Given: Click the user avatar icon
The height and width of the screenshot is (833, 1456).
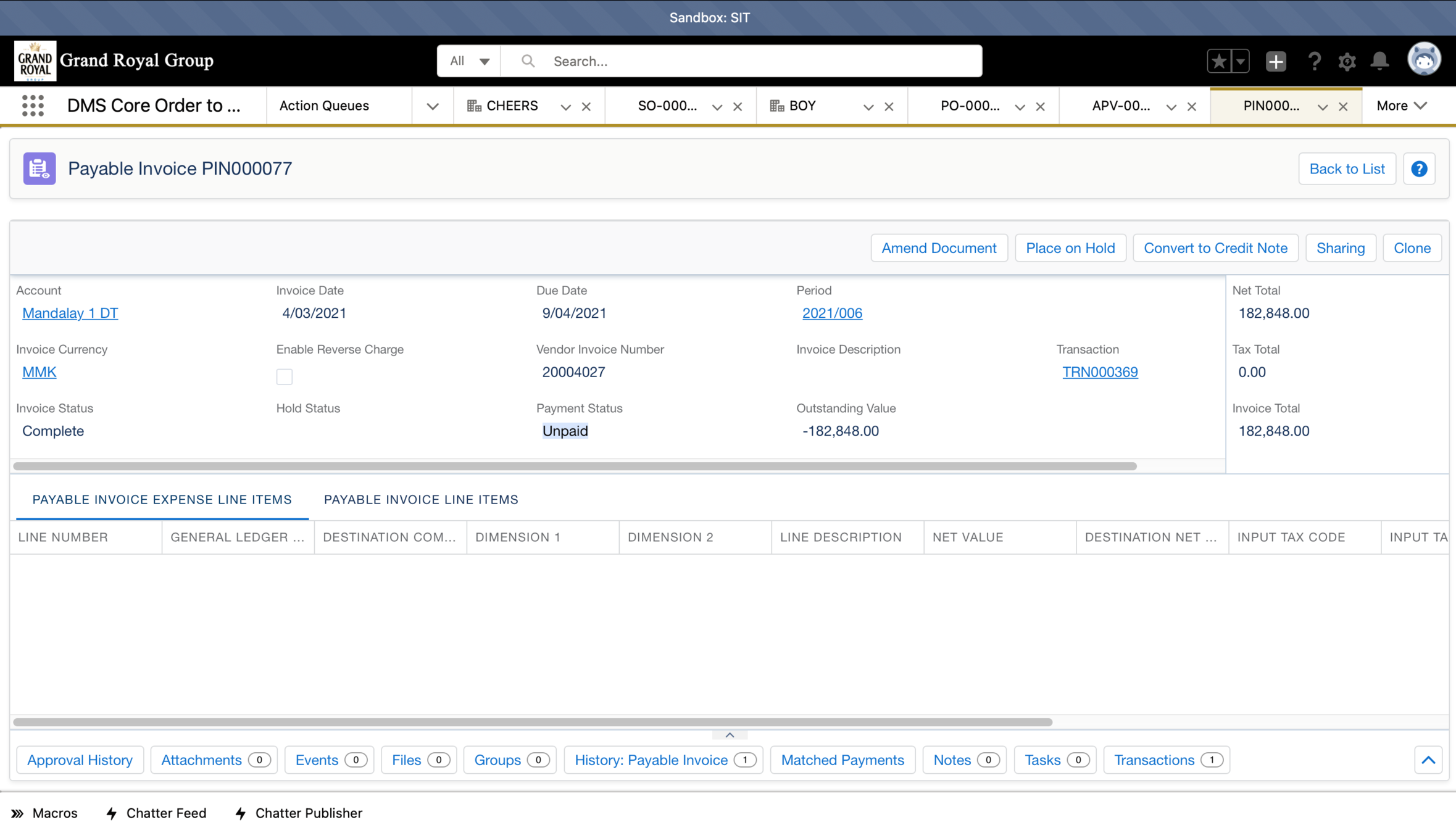Looking at the screenshot, I should click(1425, 60).
